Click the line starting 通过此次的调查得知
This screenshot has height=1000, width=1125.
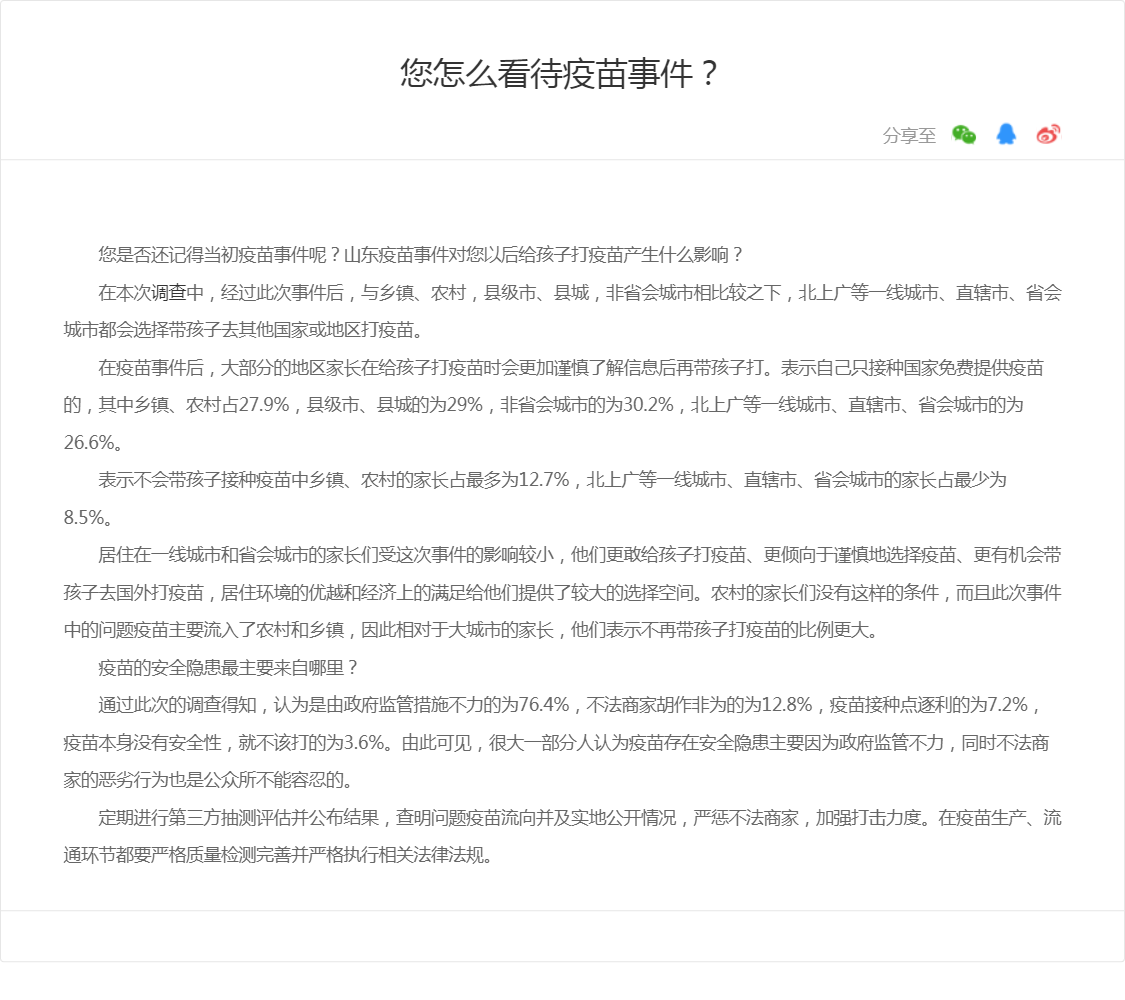point(571,705)
